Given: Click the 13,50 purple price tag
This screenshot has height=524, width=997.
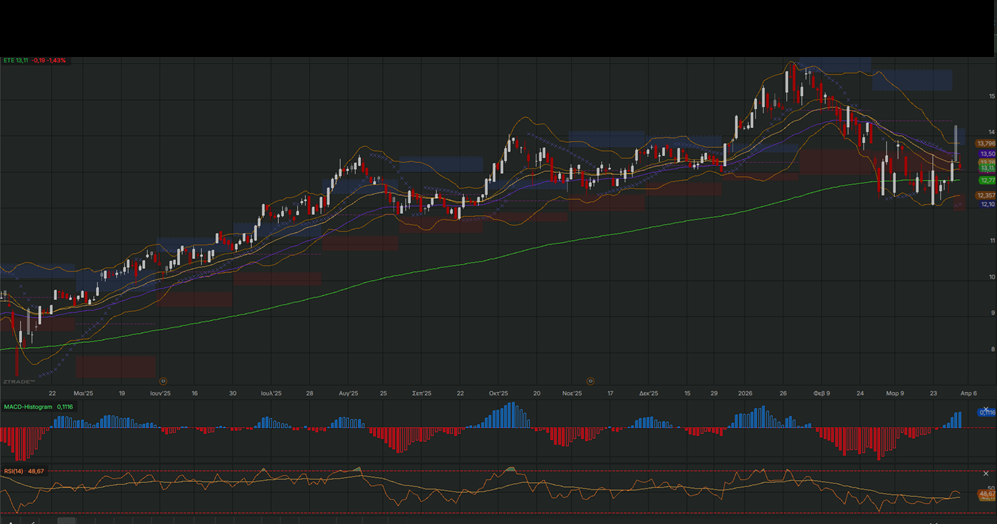Looking at the screenshot, I should (x=987, y=154).
